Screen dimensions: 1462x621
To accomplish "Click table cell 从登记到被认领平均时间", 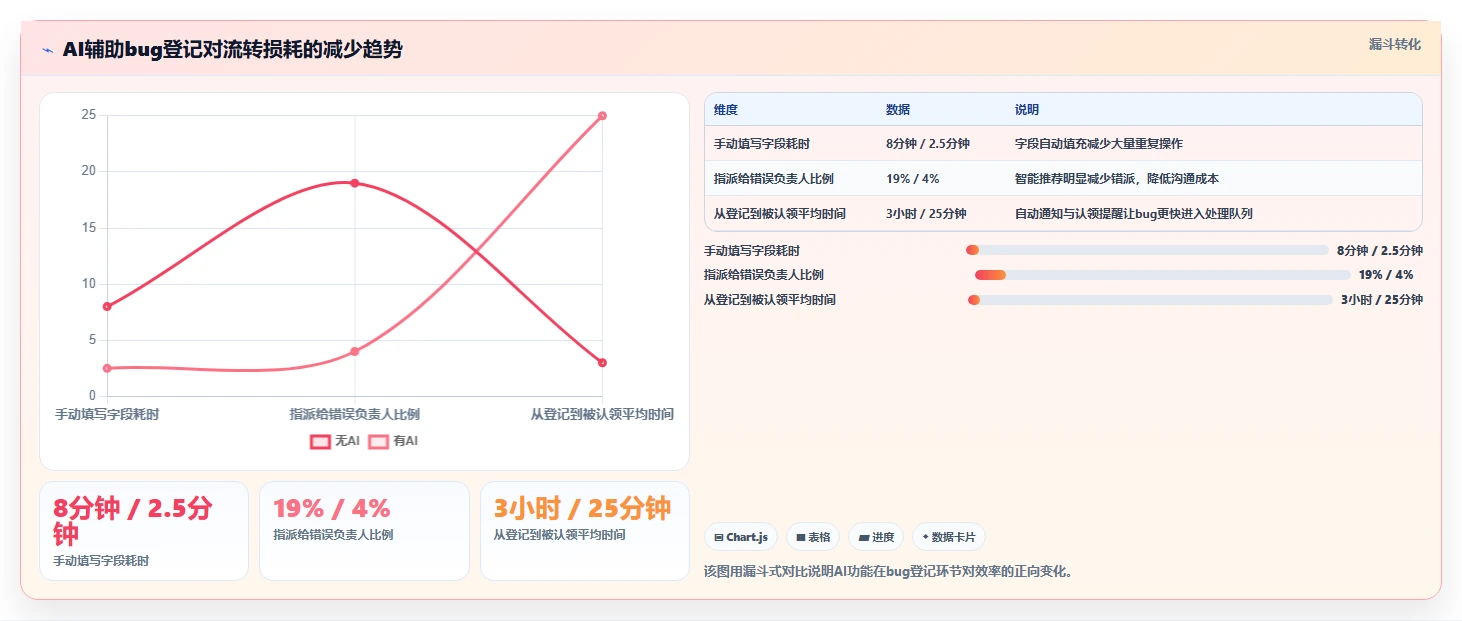I will pyautogui.click(x=780, y=214).
